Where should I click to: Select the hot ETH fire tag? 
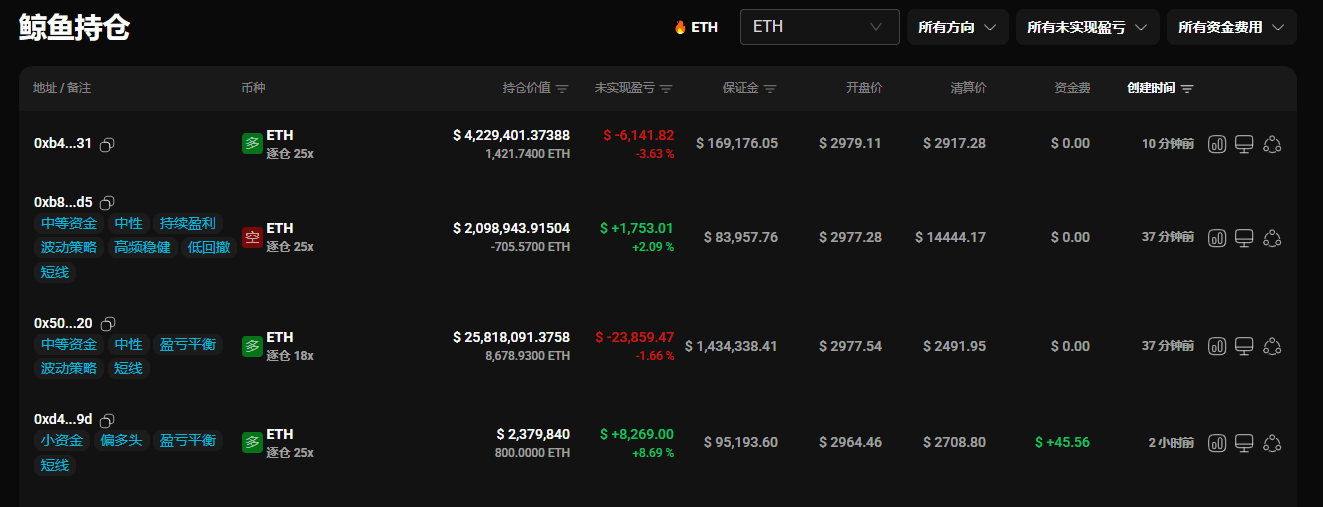pos(696,27)
